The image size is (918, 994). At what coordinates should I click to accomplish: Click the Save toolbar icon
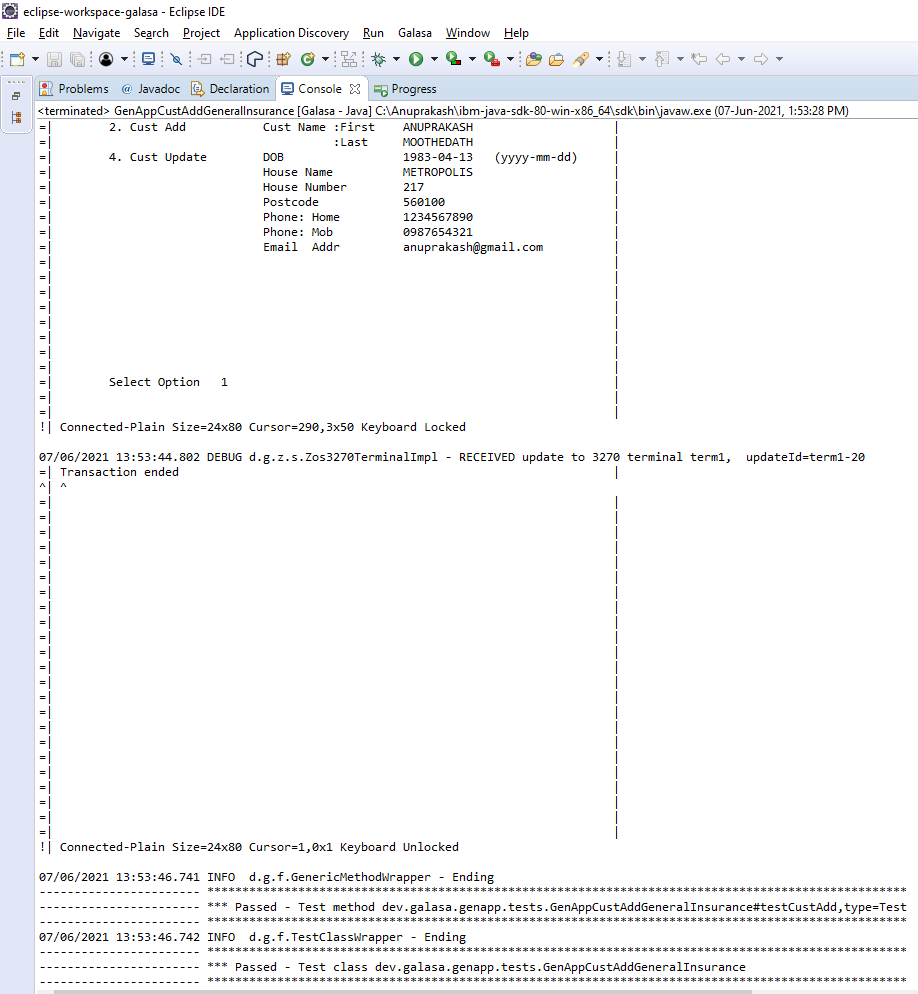pos(55,59)
